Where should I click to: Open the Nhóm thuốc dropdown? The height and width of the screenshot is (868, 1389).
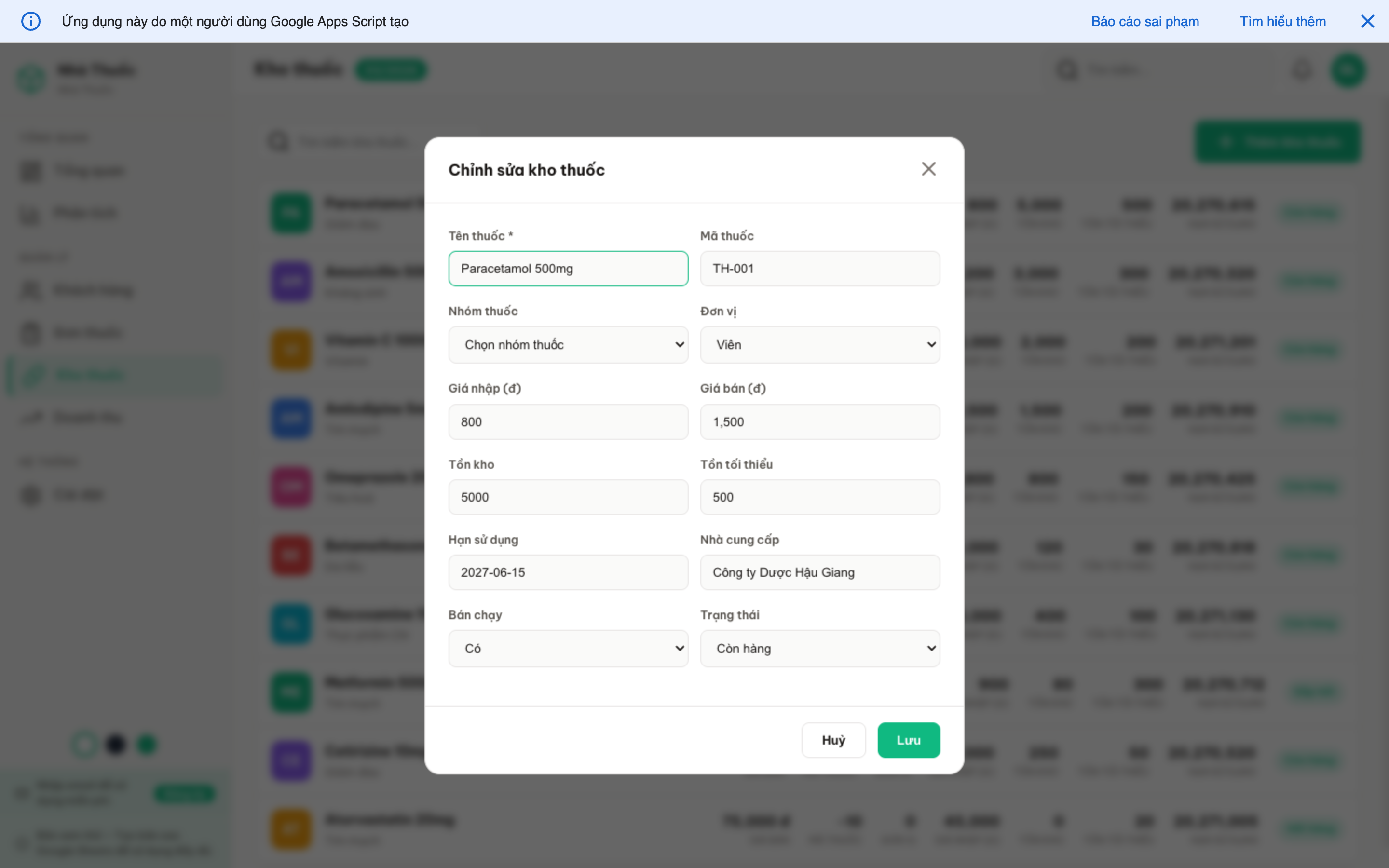point(568,344)
